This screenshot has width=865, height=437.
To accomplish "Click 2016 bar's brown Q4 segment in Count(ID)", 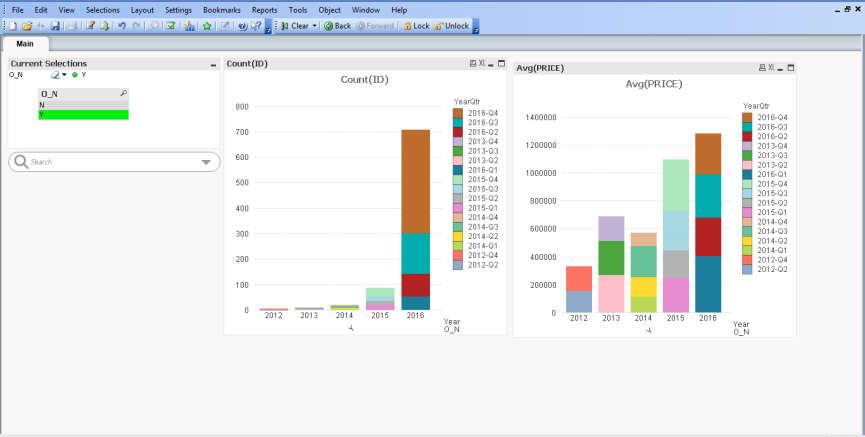I will pos(415,182).
